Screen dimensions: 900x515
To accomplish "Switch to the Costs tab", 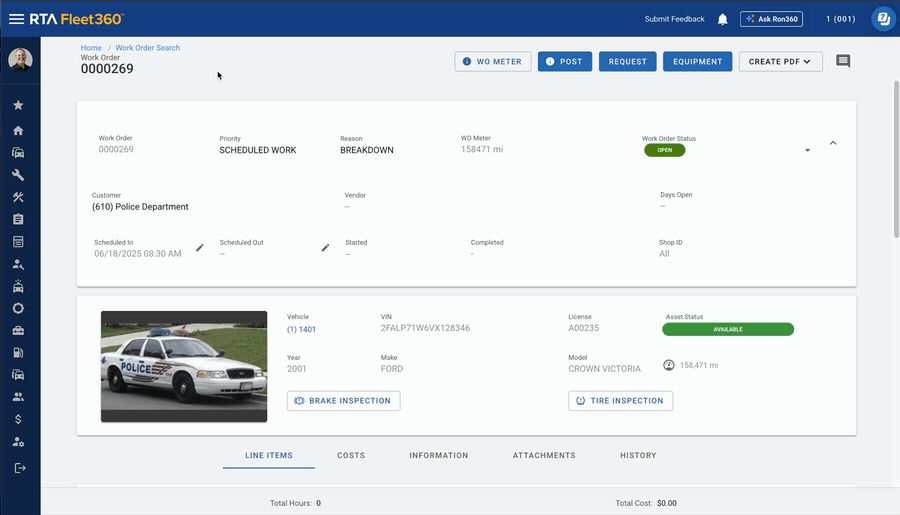I will coord(351,455).
